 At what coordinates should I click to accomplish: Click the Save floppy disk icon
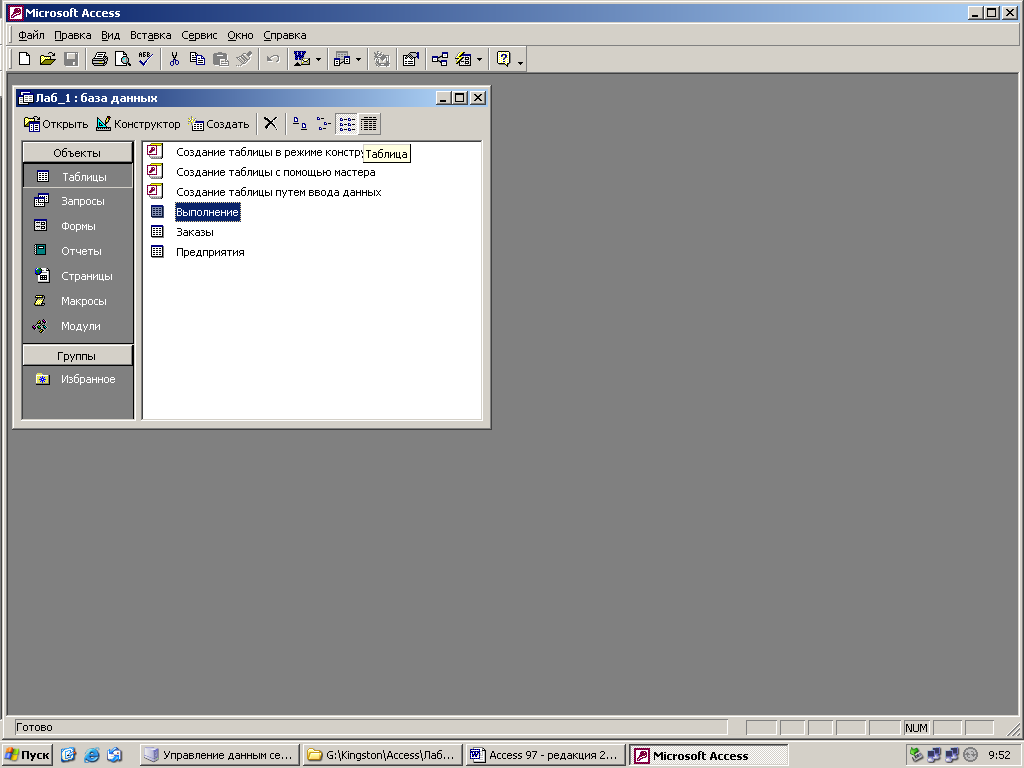click(71, 59)
